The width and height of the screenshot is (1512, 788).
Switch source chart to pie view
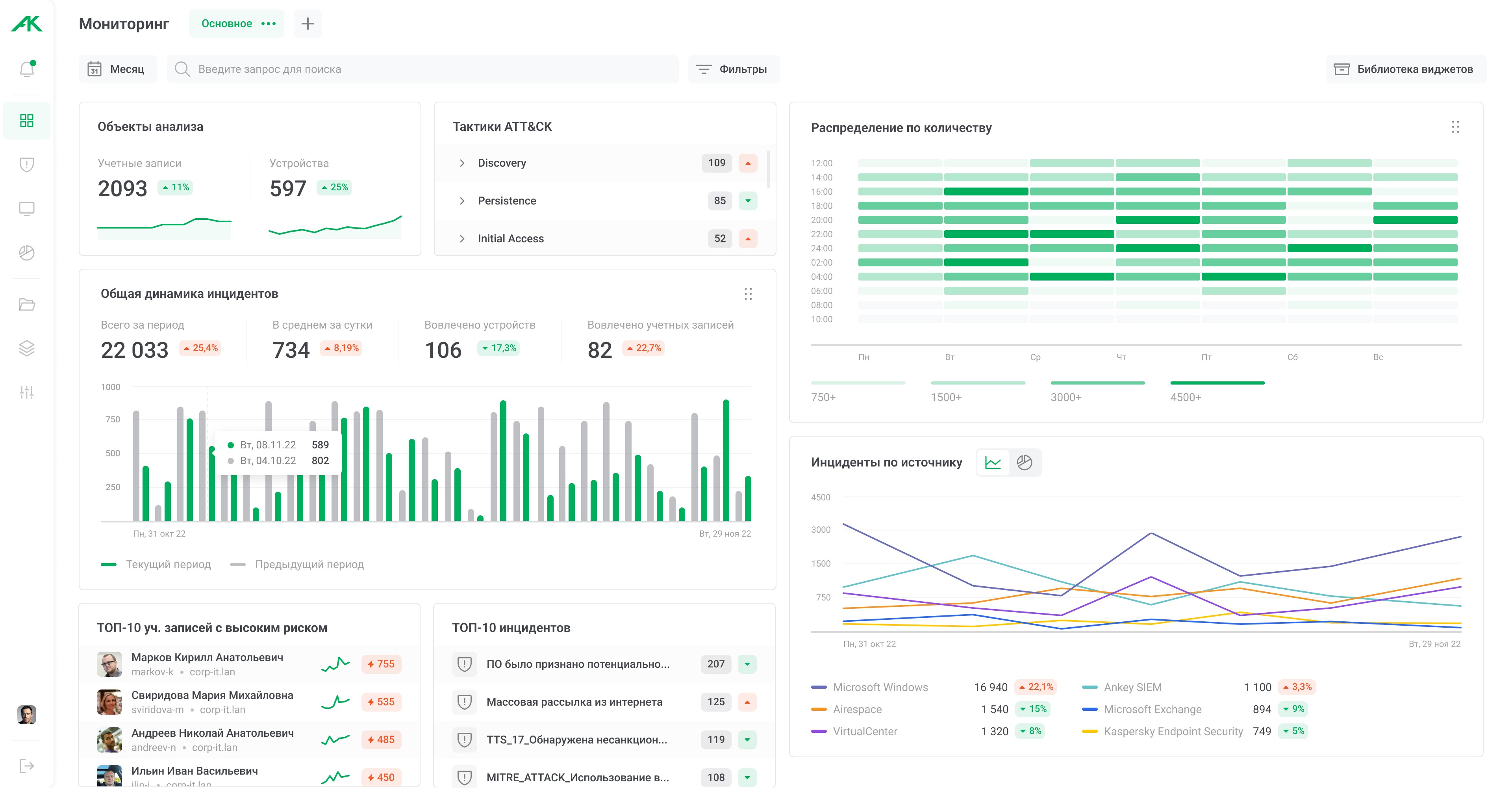coord(1024,463)
